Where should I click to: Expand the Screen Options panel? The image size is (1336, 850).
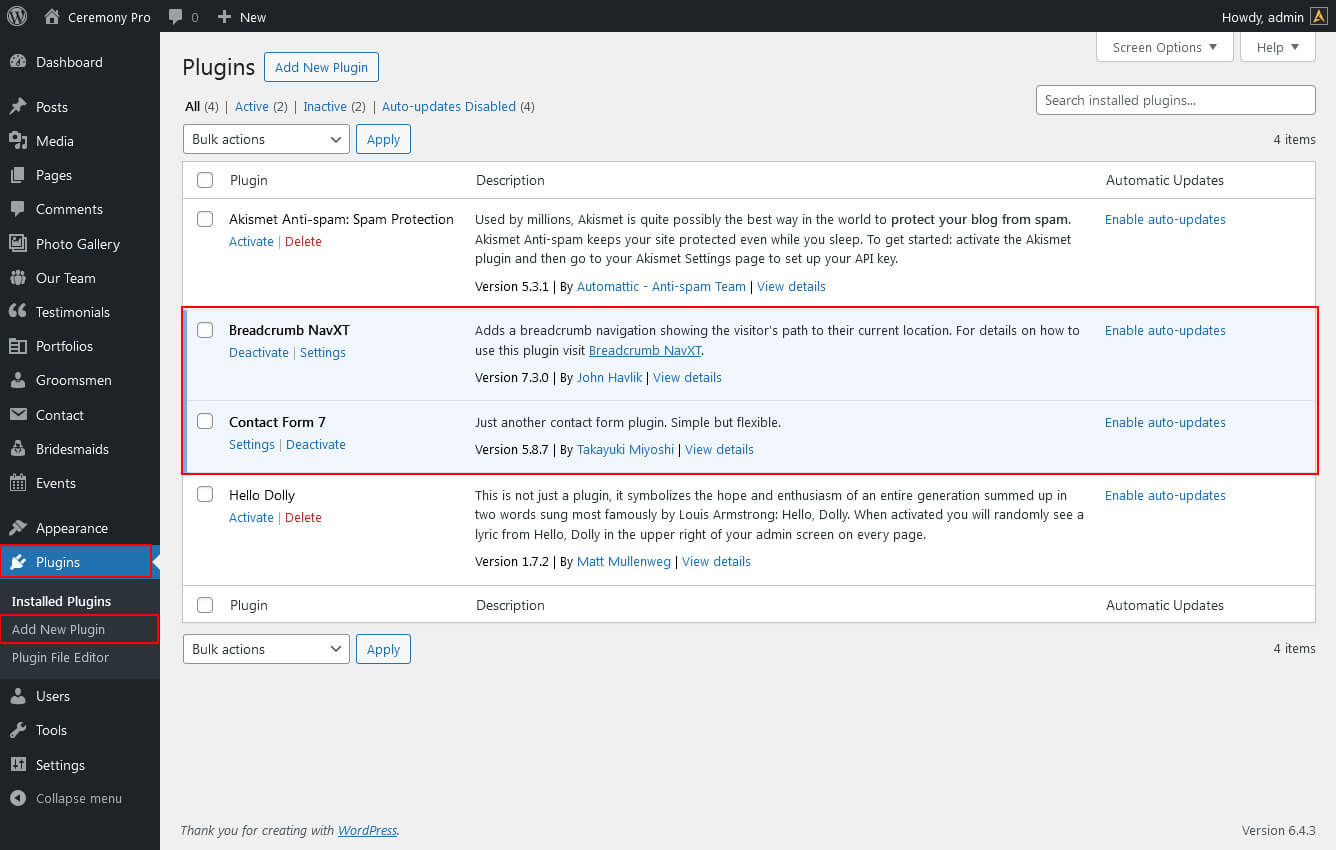(x=1165, y=47)
